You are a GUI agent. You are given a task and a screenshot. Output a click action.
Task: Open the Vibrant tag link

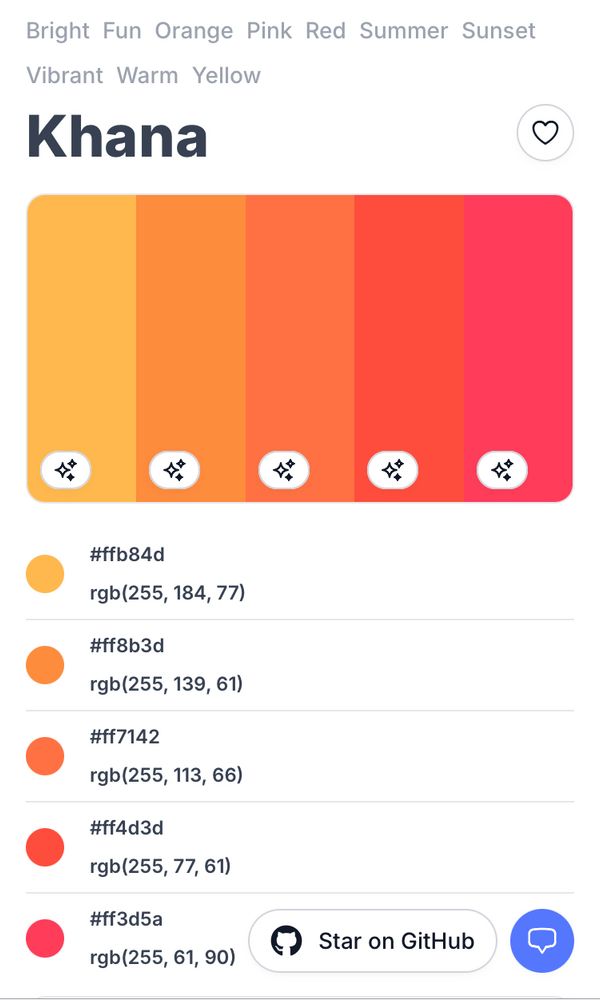tap(64, 75)
